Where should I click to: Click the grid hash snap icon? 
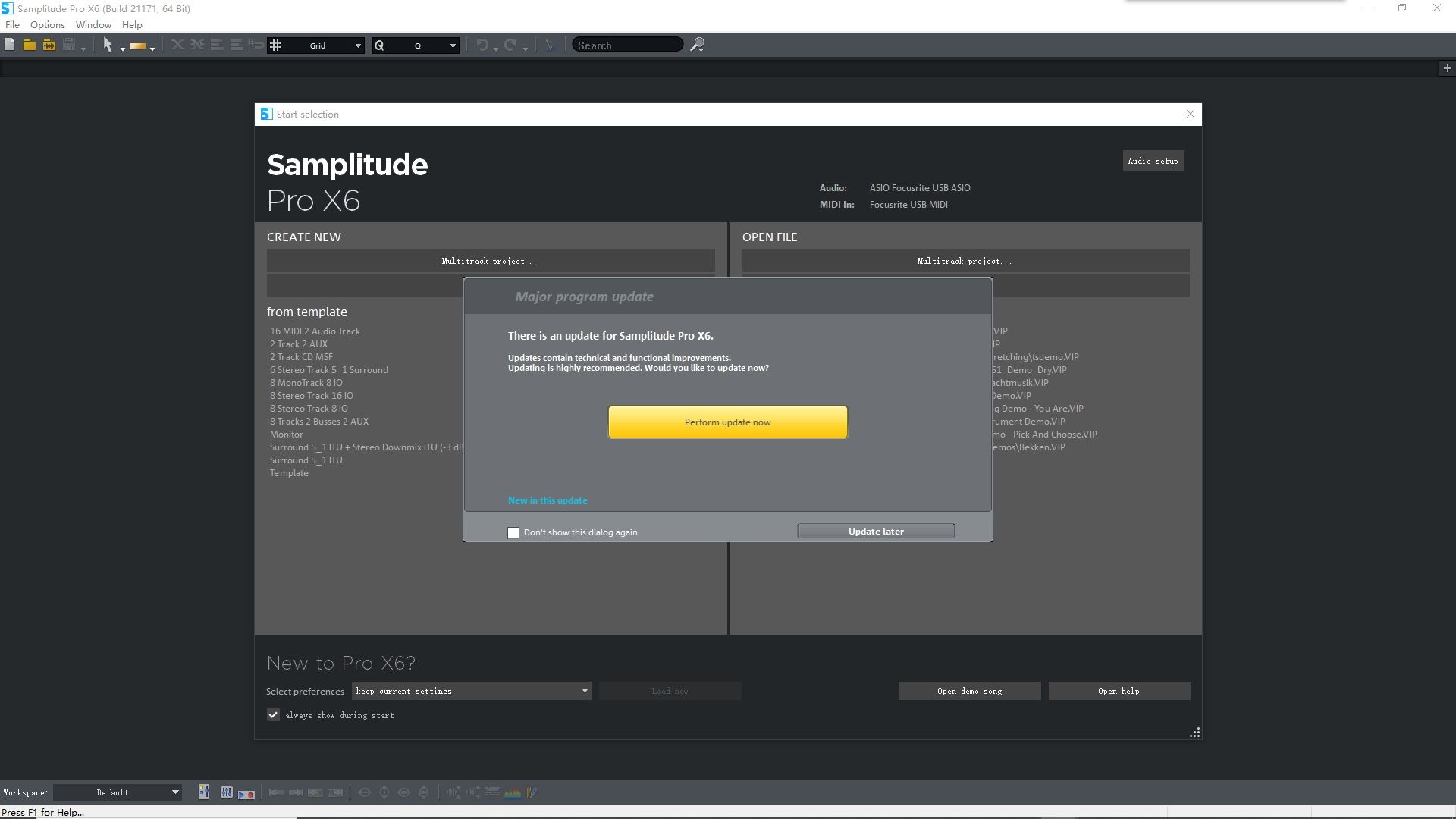point(276,45)
